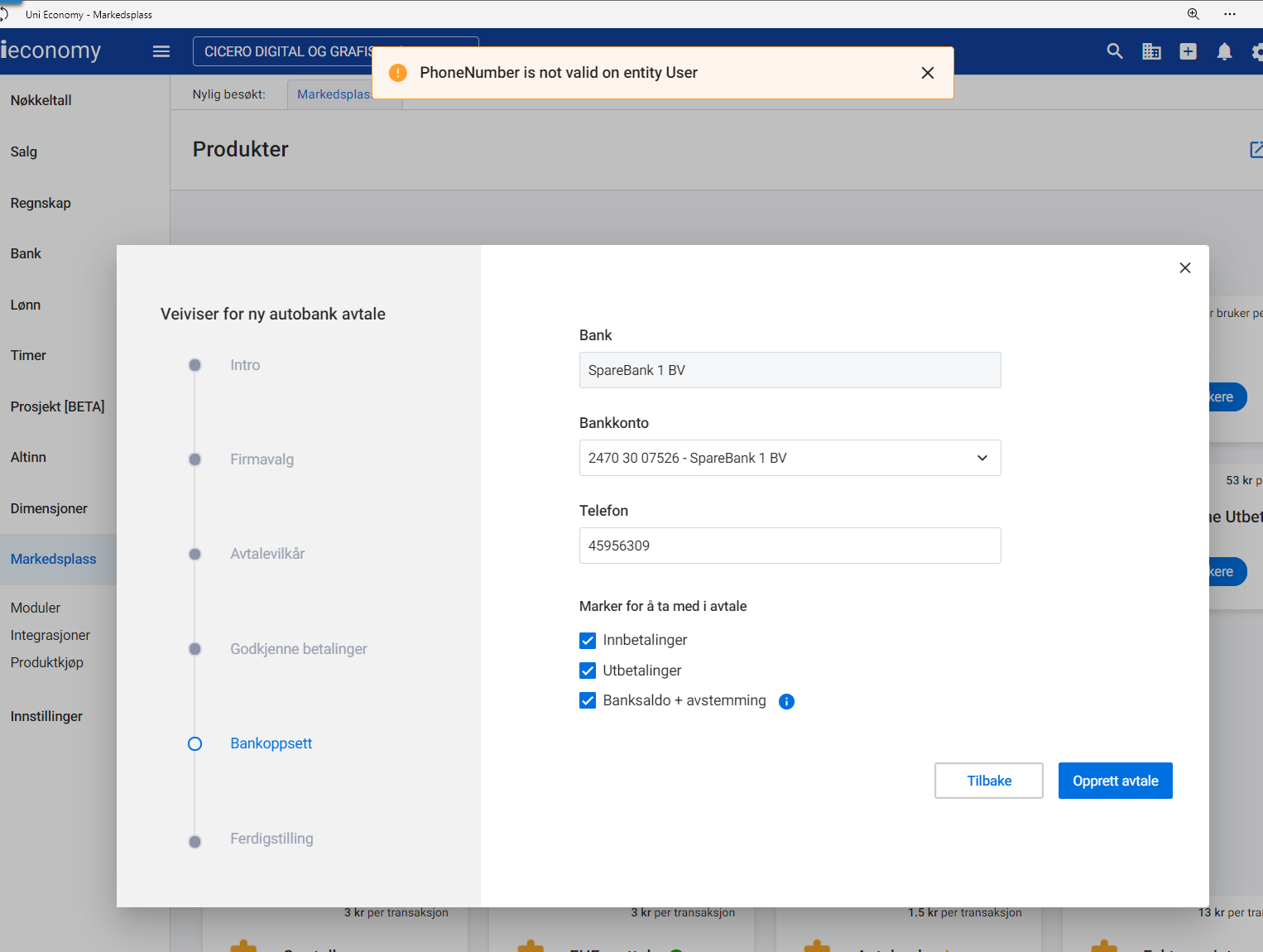
Task: Open the Moduler submenu item
Action: 36,608
